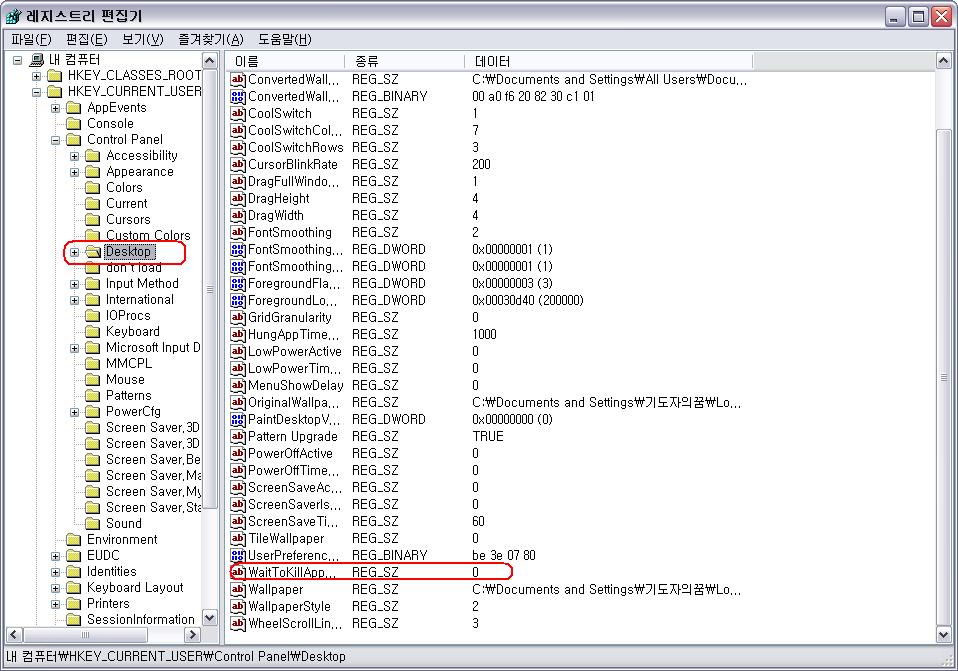Click the string icon of MenuShowDelay
958x671 pixels.
[238, 386]
